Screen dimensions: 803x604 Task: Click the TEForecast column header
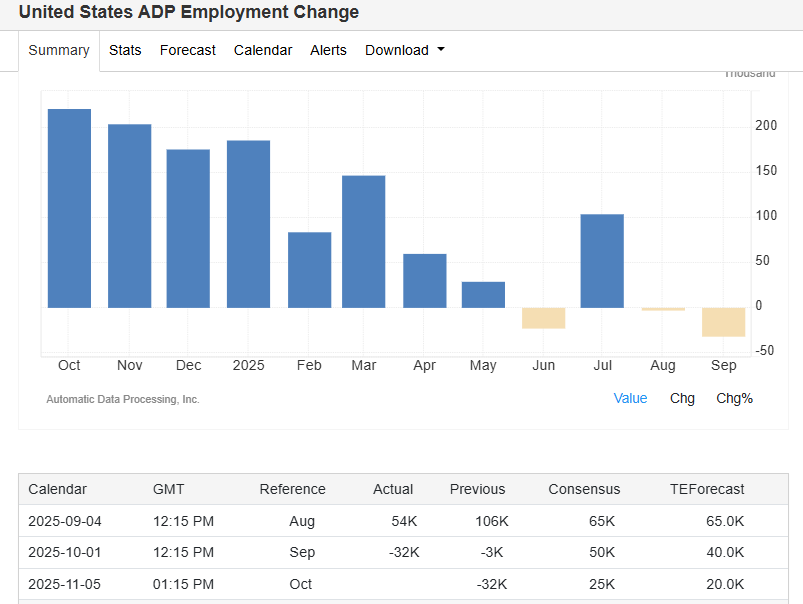[707, 489]
